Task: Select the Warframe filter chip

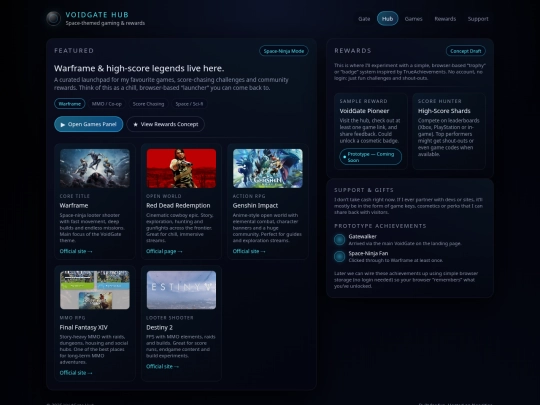Action: pos(70,104)
